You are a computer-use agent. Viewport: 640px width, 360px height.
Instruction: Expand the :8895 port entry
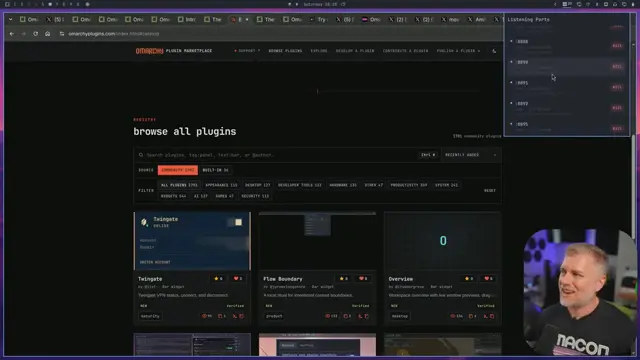[x=511, y=124]
